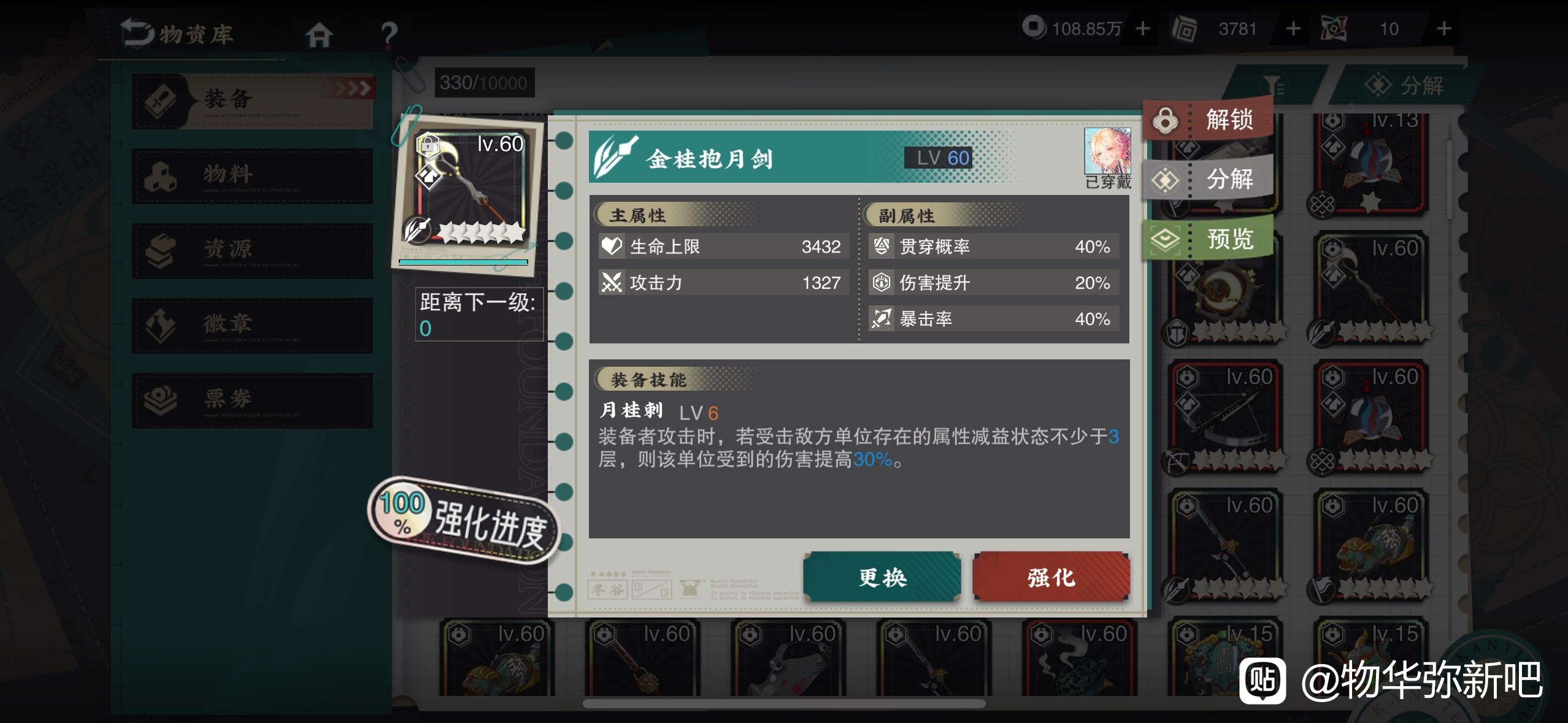Screen dimensions: 1568x723
Task: Click the green 预览 preview tag
Action: click(1207, 239)
